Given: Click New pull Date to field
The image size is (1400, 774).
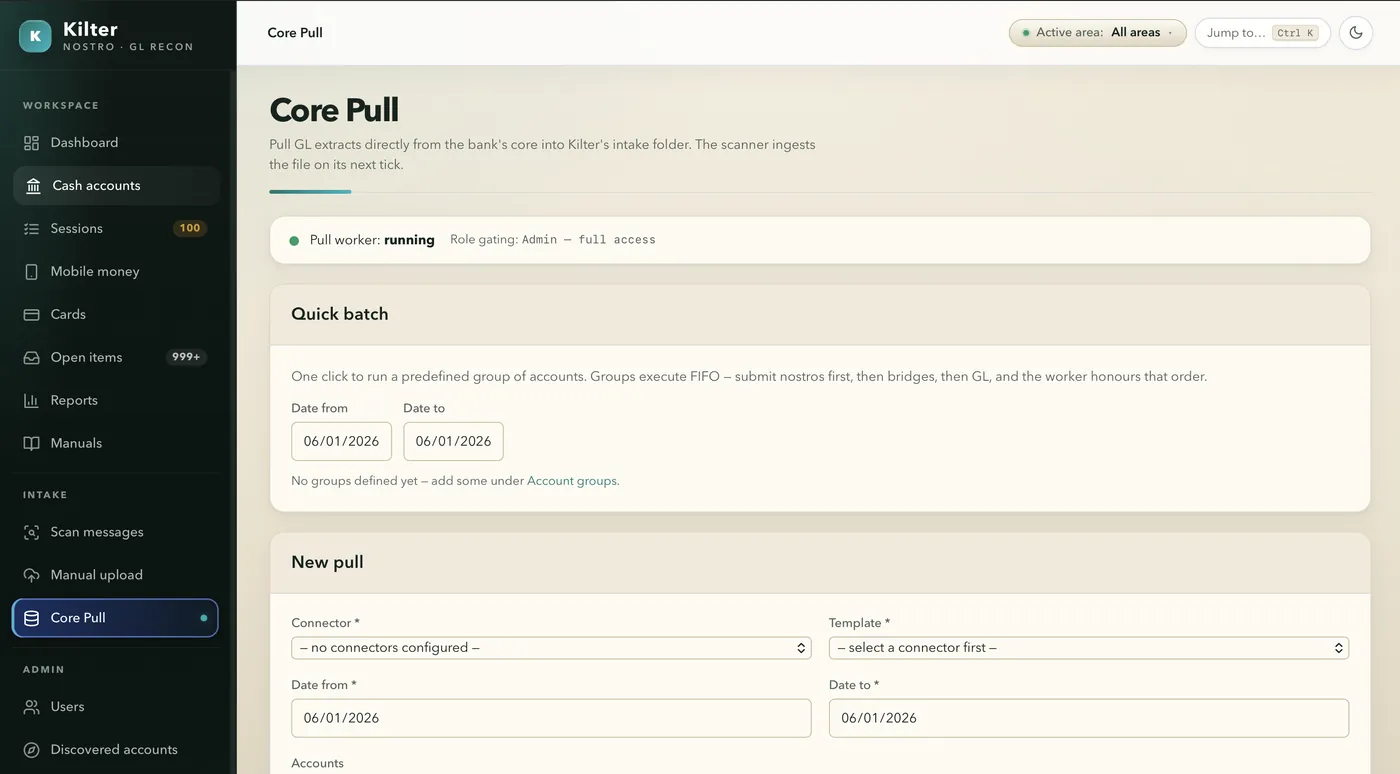Looking at the screenshot, I should [1089, 718].
